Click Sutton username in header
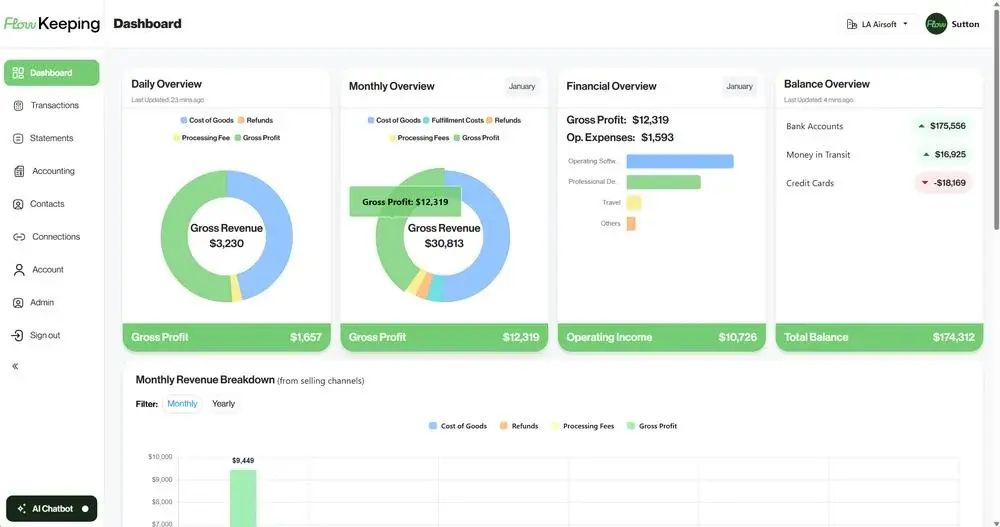Viewport: 1000px width, 527px height. click(x=965, y=24)
